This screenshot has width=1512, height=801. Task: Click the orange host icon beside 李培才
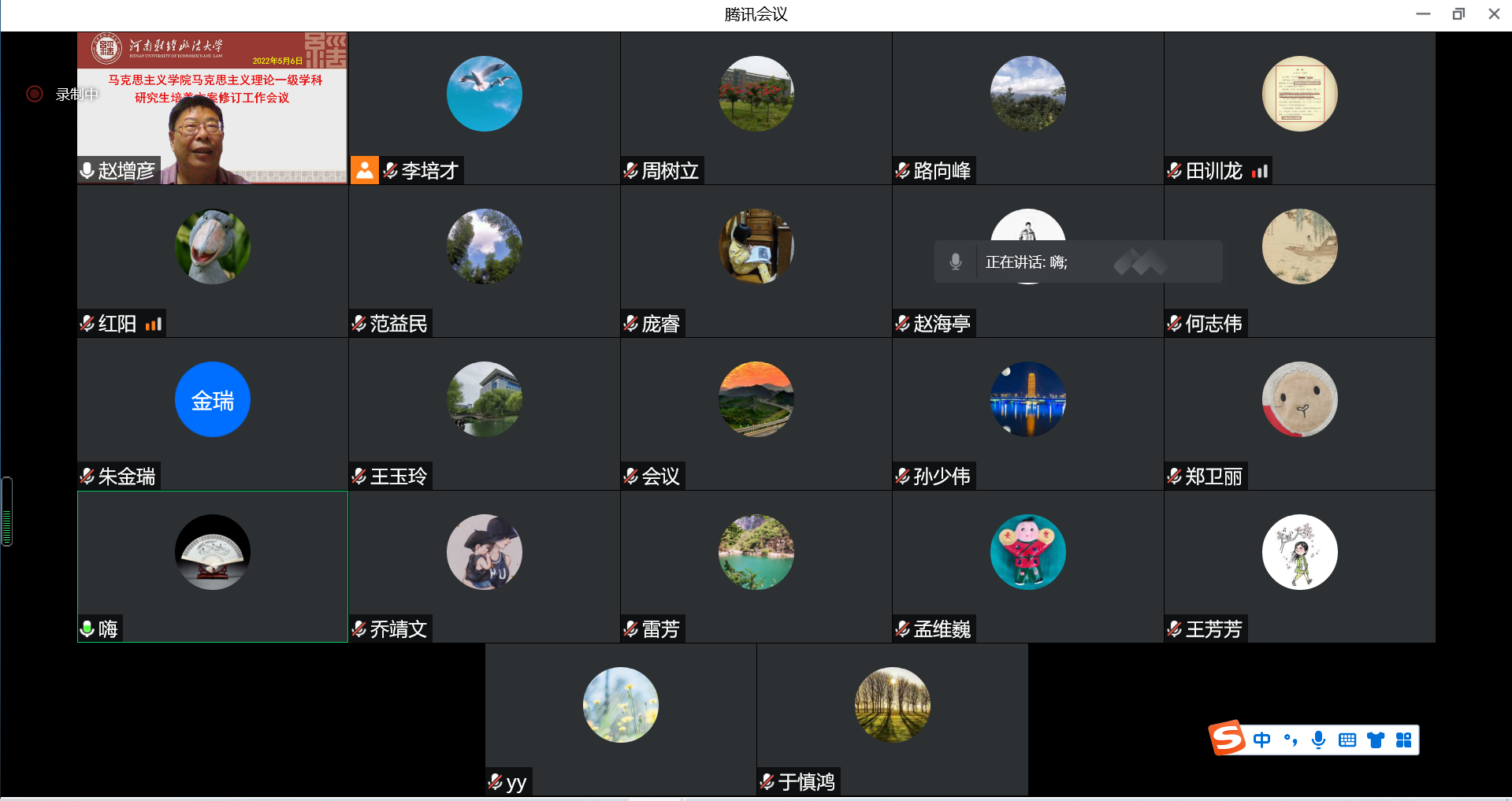coord(364,170)
